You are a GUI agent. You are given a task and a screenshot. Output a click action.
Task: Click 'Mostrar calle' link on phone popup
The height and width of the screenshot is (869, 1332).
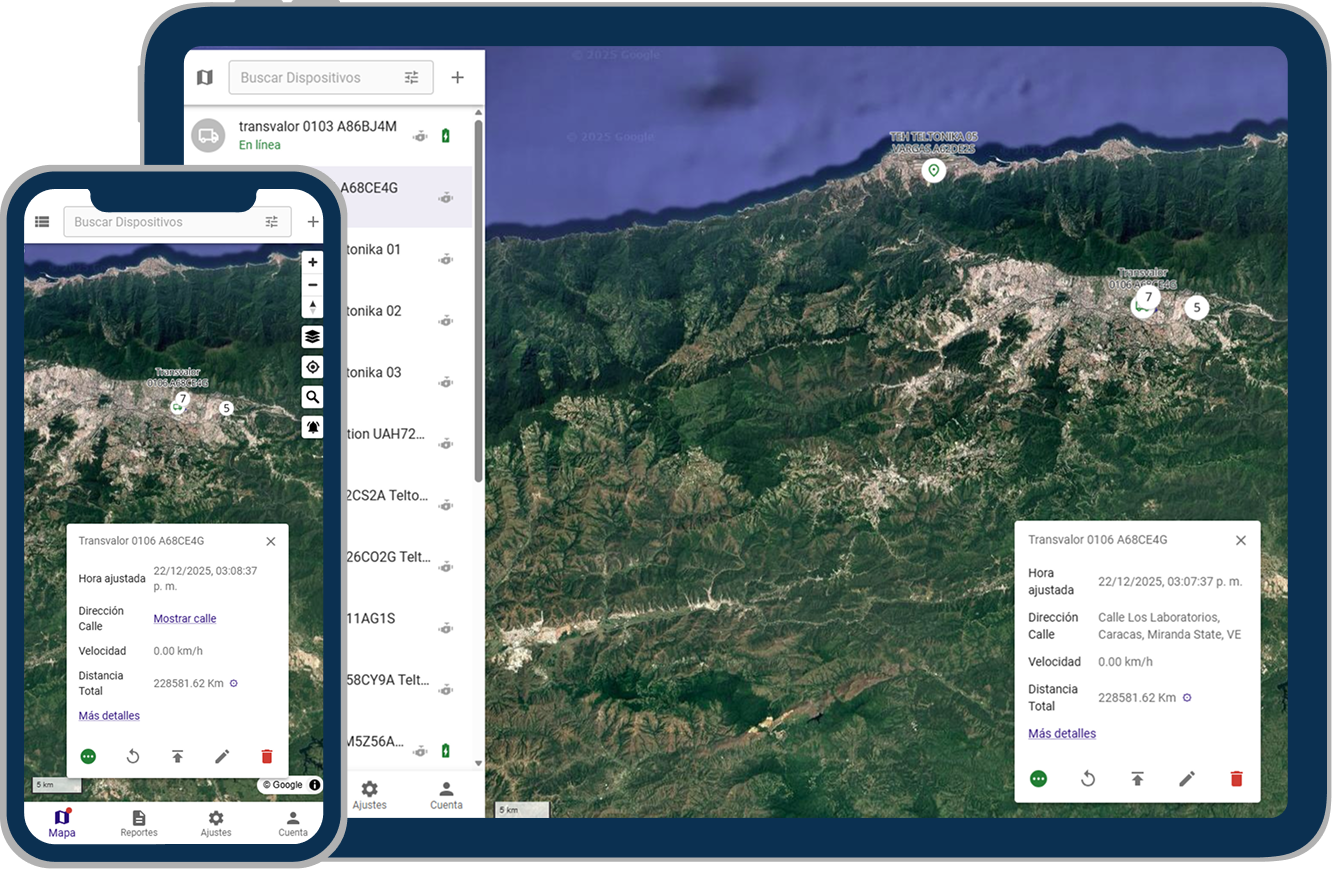tap(185, 618)
